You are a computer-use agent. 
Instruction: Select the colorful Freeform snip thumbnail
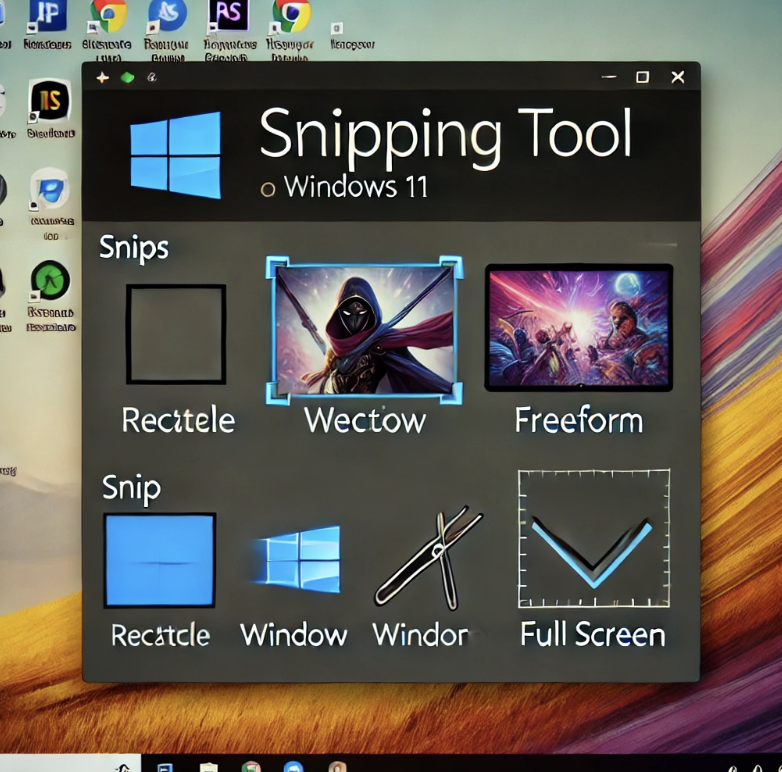coord(579,327)
